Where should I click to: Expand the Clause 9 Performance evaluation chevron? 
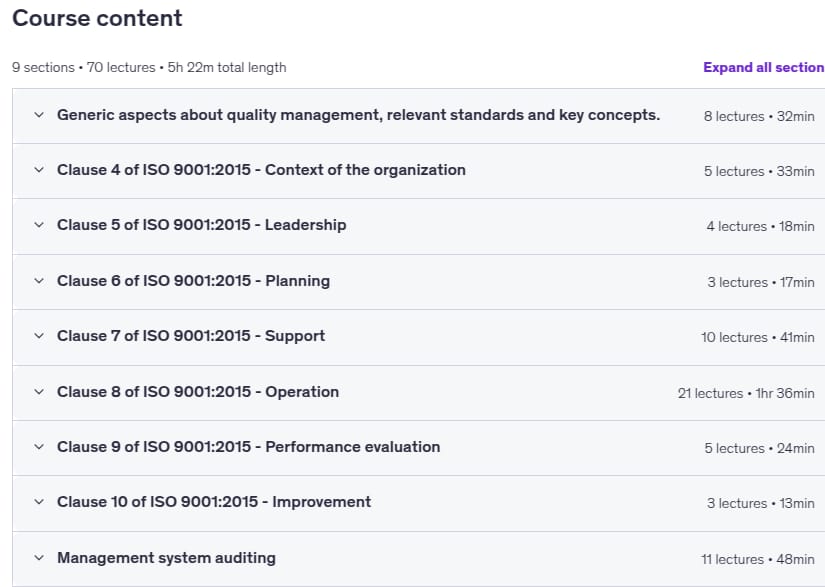point(39,447)
